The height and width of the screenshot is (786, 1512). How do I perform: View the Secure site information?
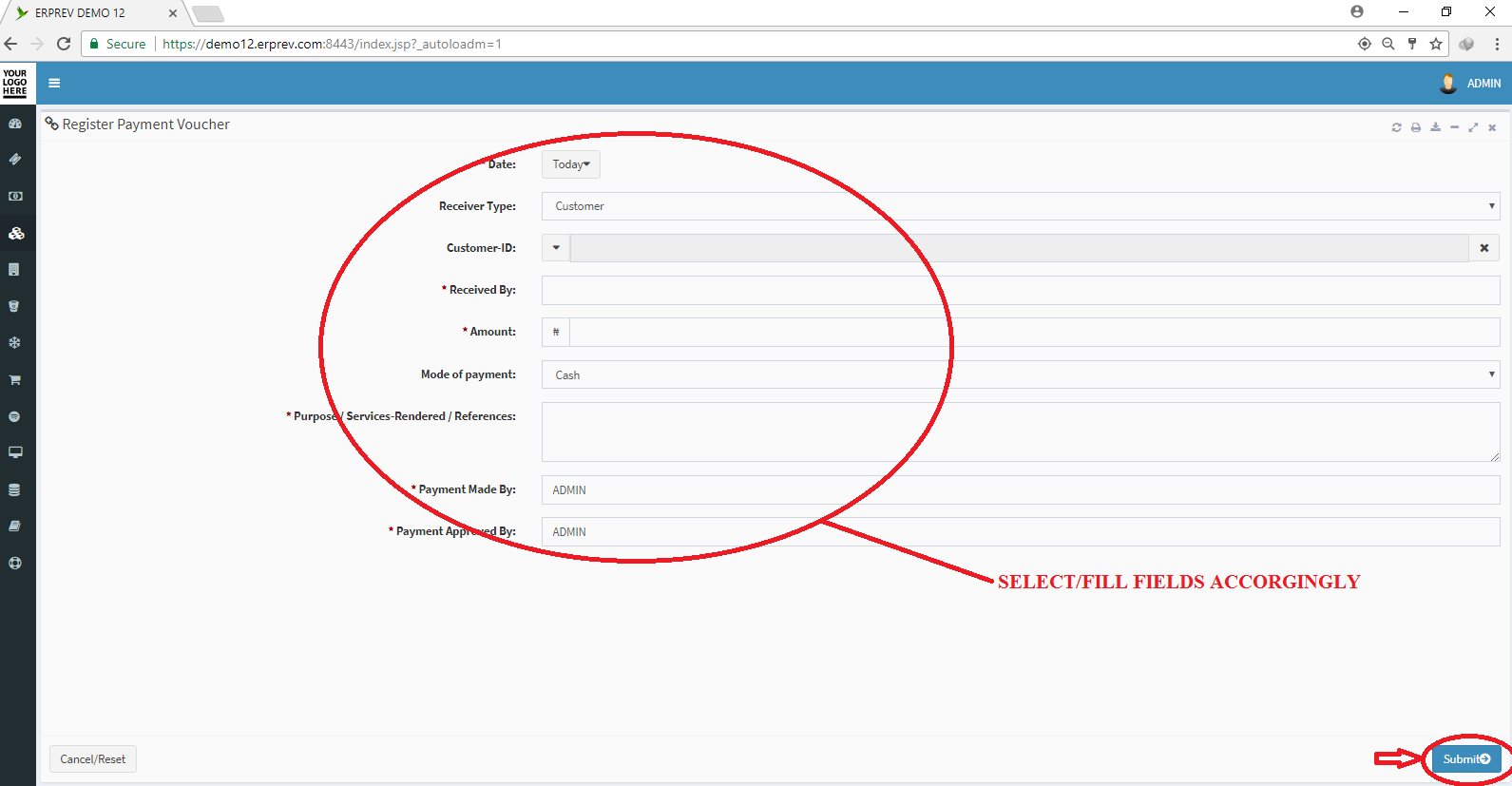118,44
